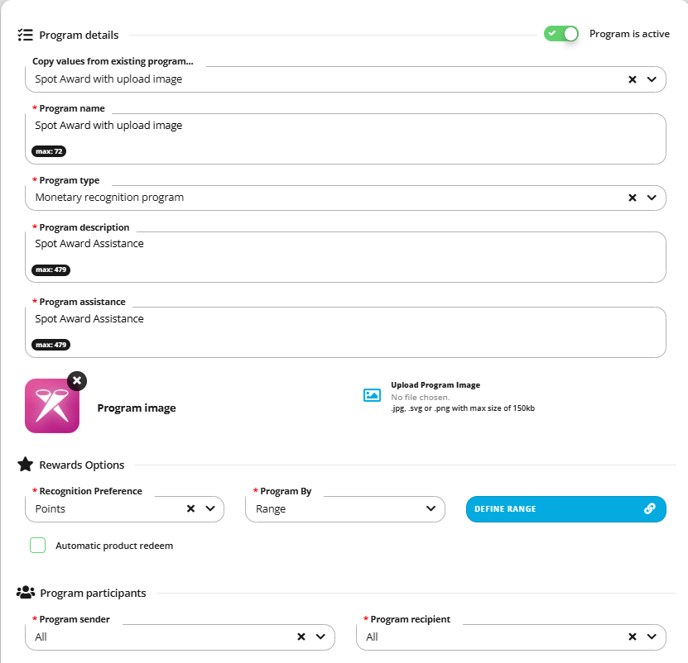This screenshot has height=663, width=688.
Task: Click the upload program image picture icon
Action: click(x=372, y=395)
